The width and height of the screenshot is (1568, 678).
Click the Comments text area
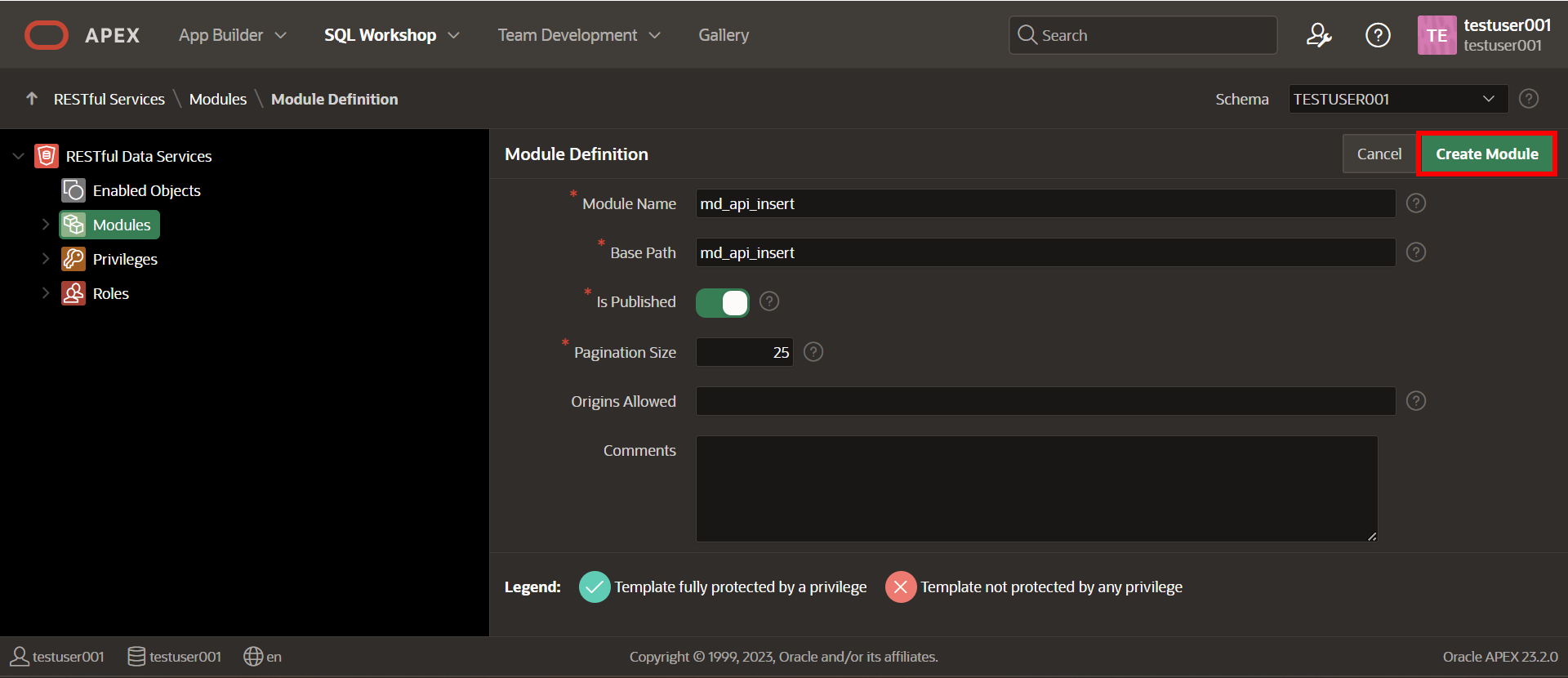(1036, 488)
